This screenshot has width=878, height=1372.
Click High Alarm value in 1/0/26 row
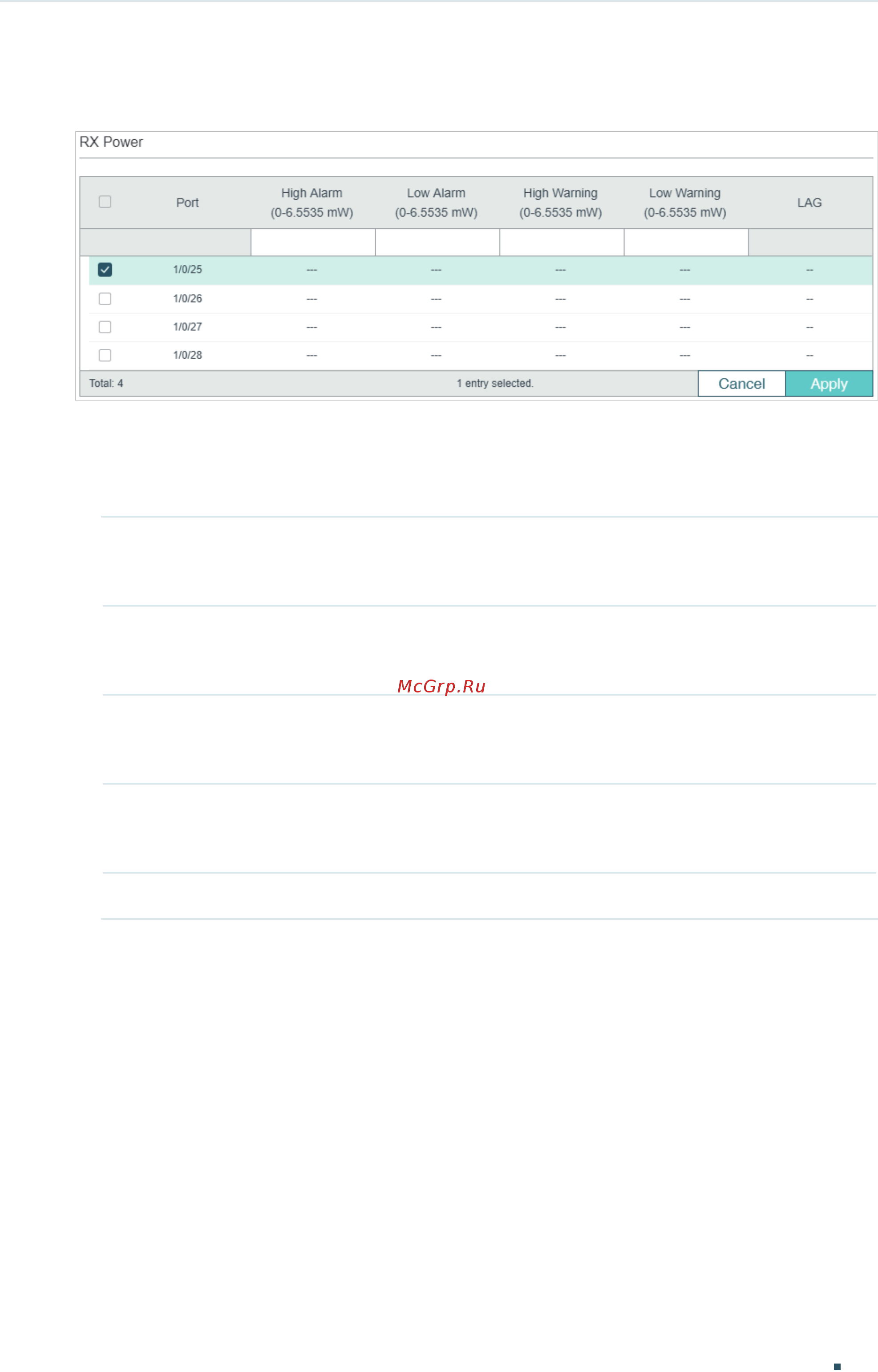312,299
